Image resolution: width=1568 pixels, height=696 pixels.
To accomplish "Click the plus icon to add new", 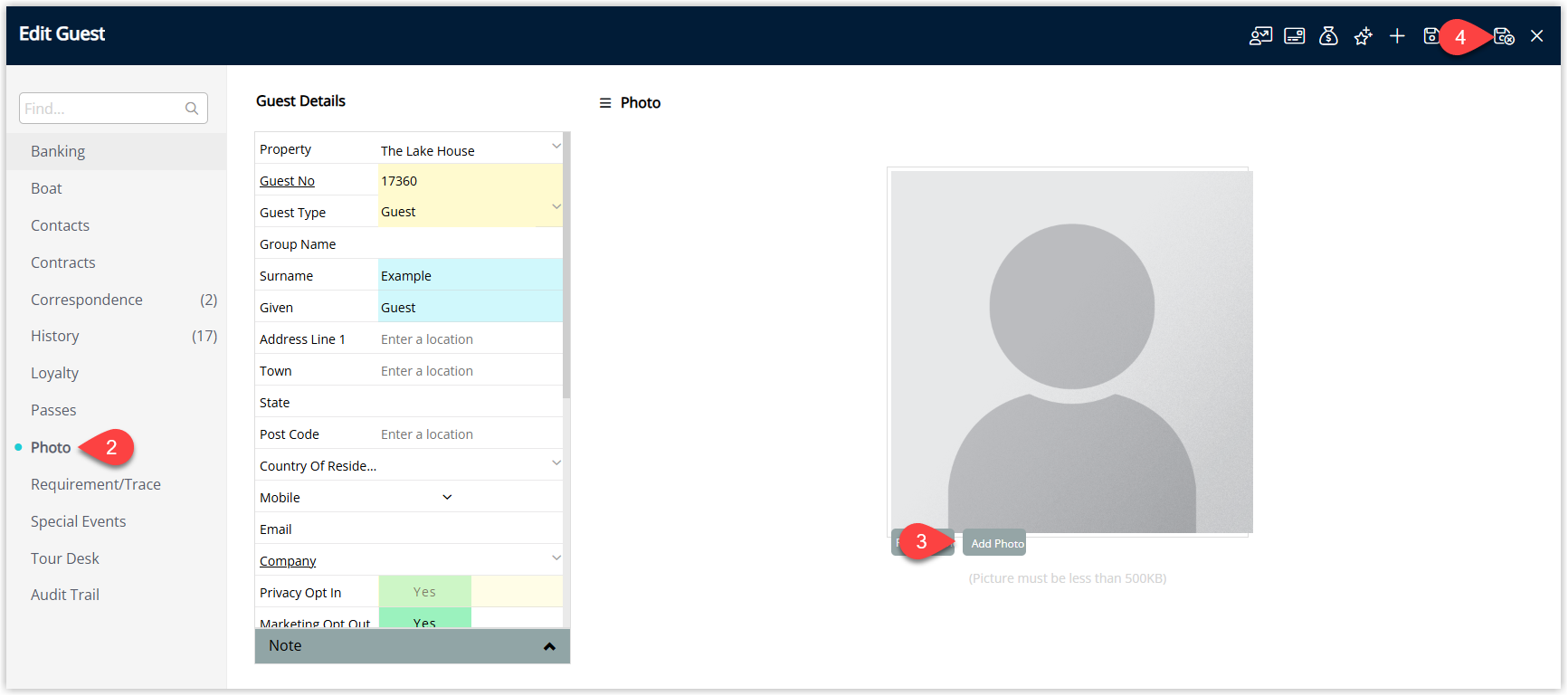I will (x=1397, y=36).
